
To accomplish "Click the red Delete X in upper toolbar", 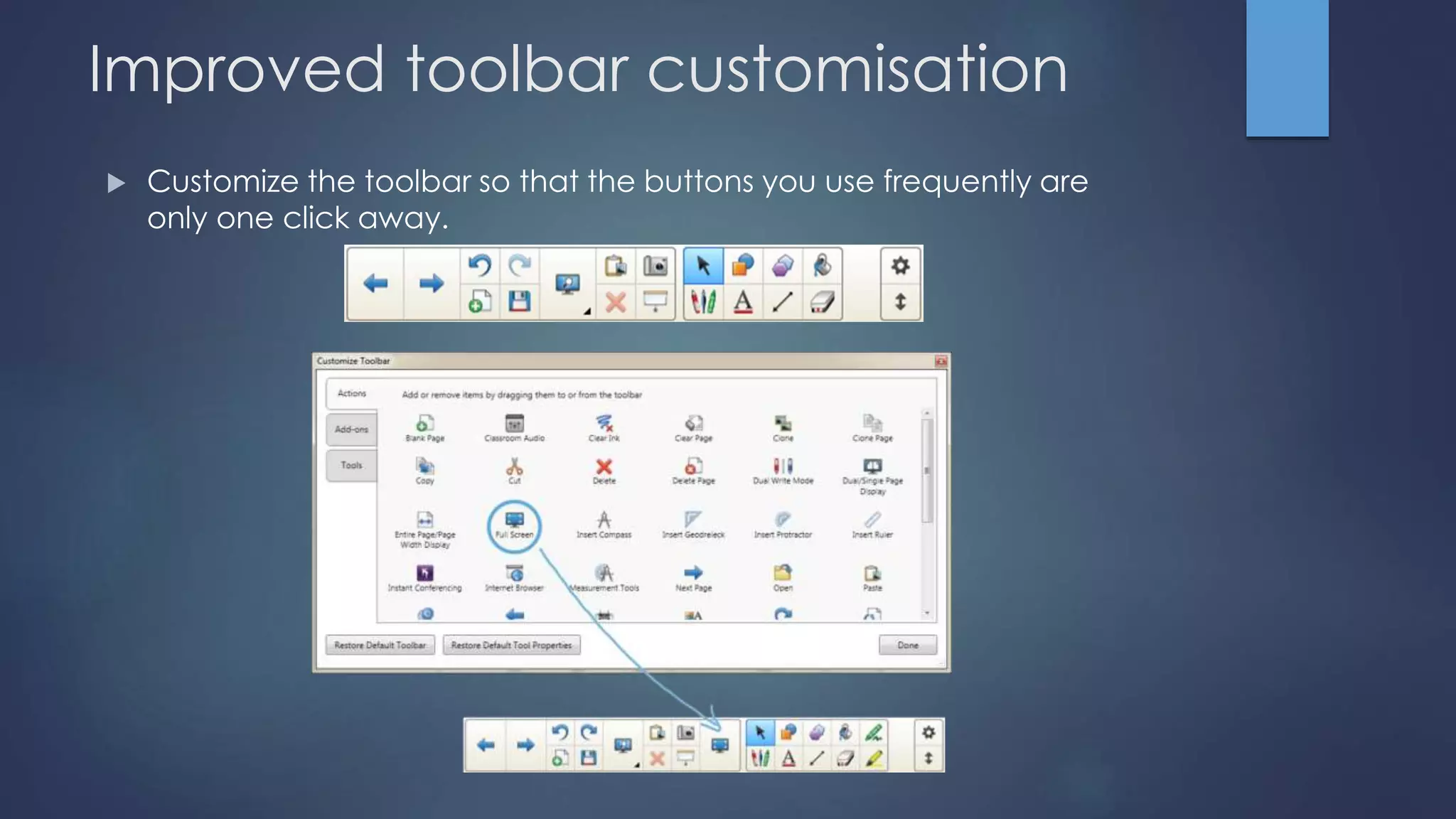I will tap(616, 302).
